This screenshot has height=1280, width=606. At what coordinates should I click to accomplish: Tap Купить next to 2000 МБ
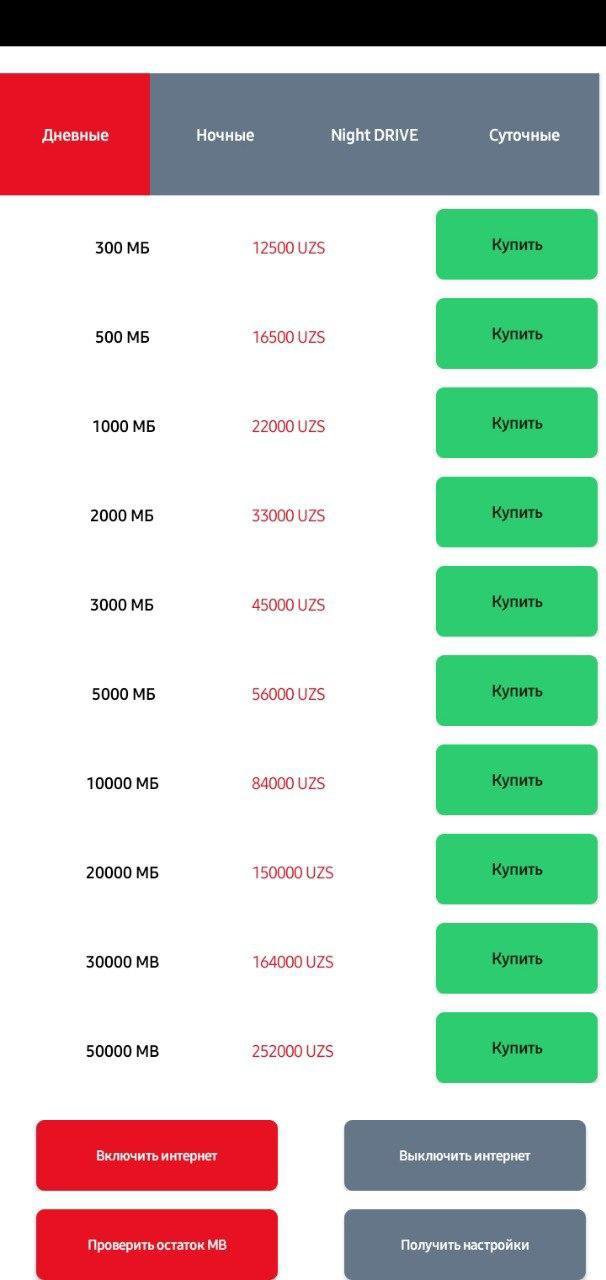516,512
